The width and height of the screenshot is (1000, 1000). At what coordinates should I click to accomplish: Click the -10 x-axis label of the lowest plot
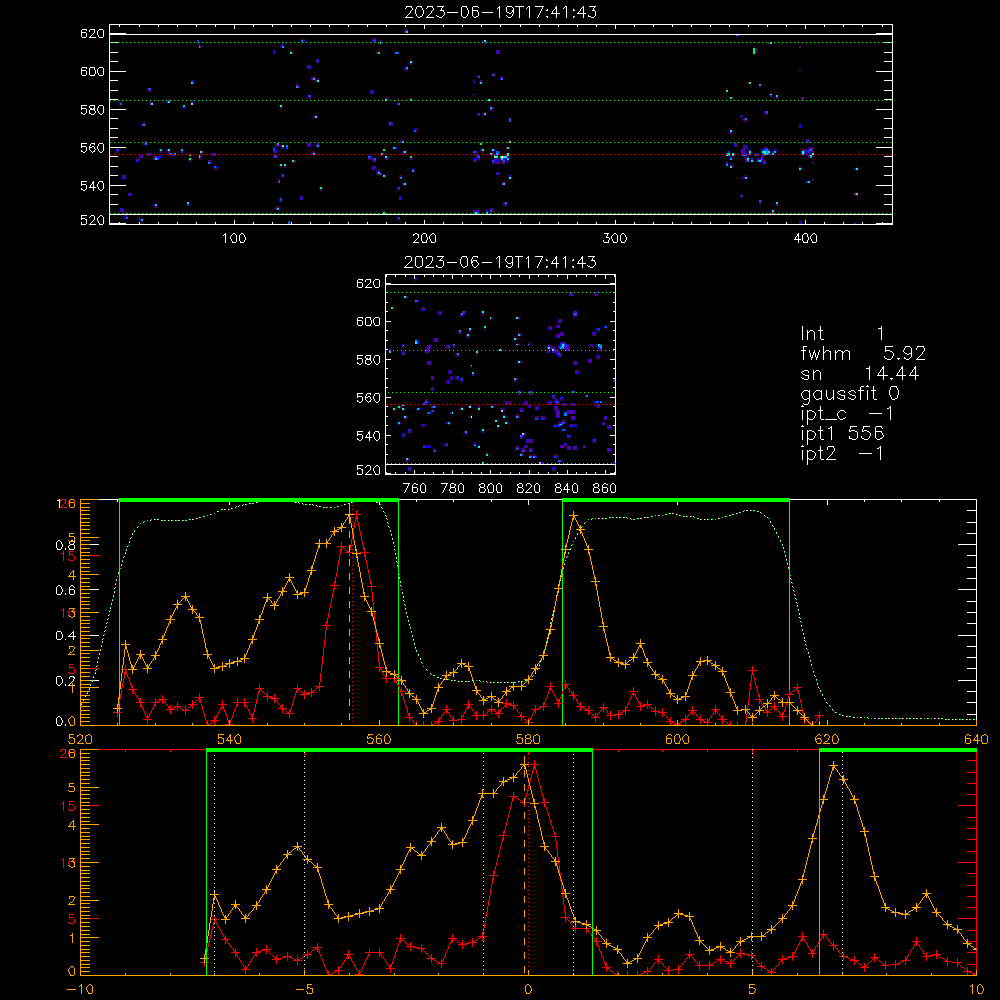coord(80,990)
